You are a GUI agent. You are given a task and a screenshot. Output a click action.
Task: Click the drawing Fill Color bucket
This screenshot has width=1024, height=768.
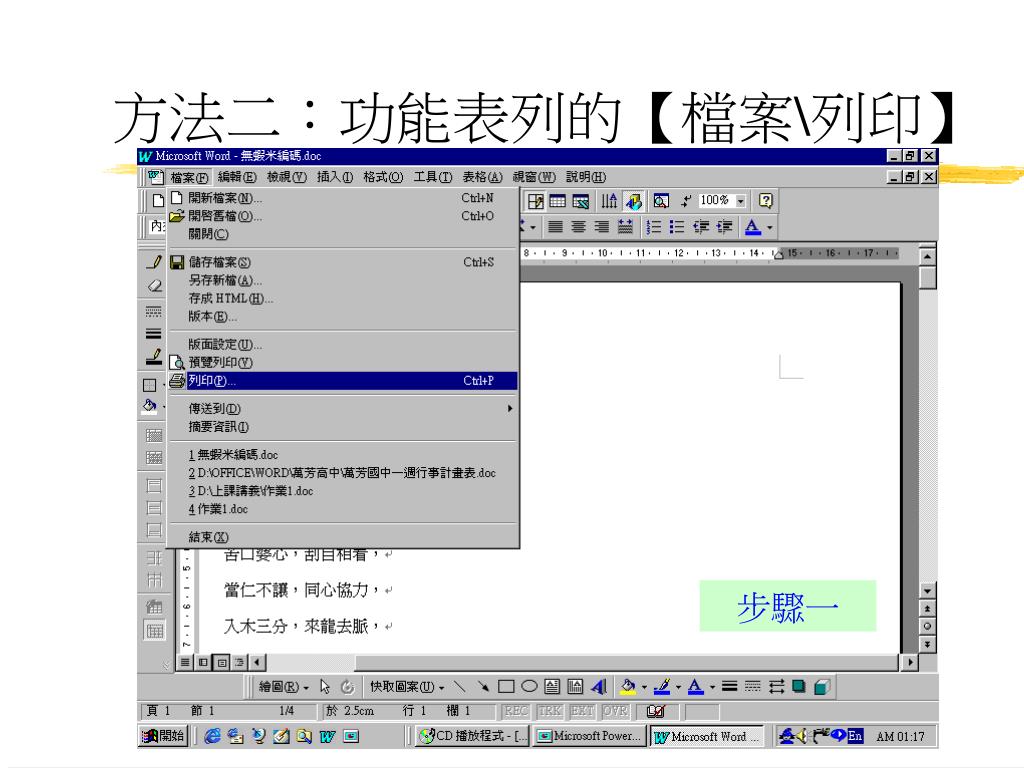tap(628, 687)
